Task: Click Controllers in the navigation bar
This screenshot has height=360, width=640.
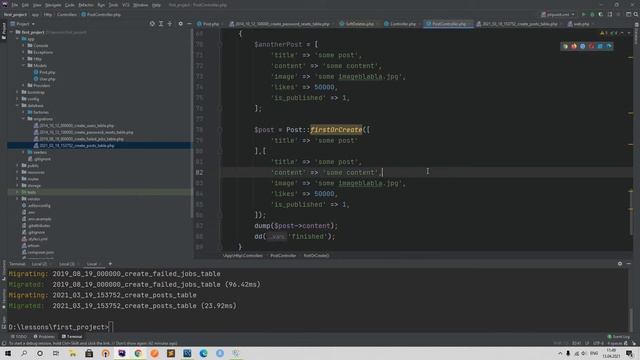Action: click(67, 14)
